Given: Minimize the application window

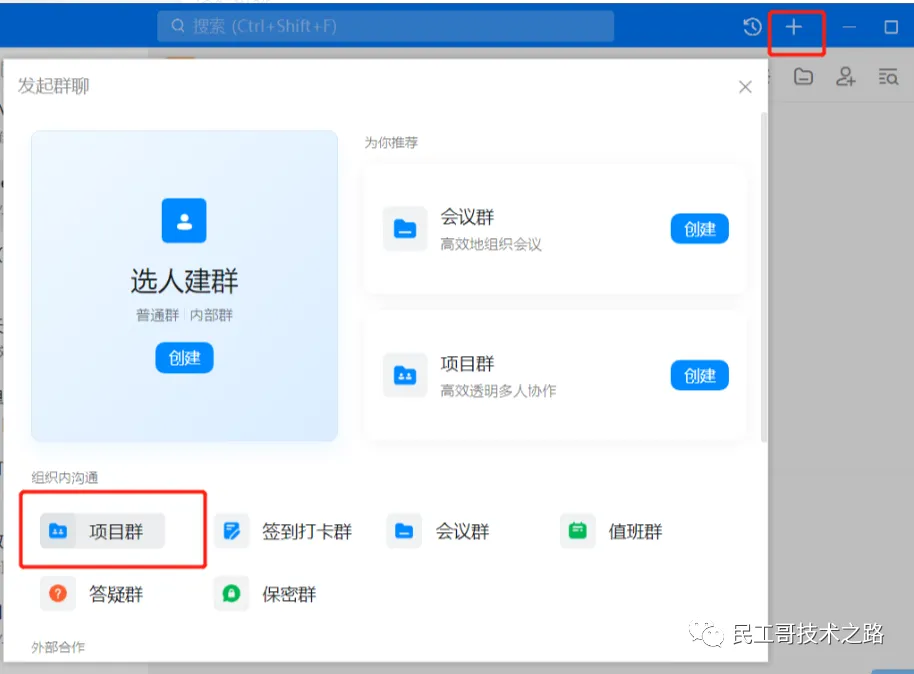Looking at the screenshot, I should coord(849,27).
